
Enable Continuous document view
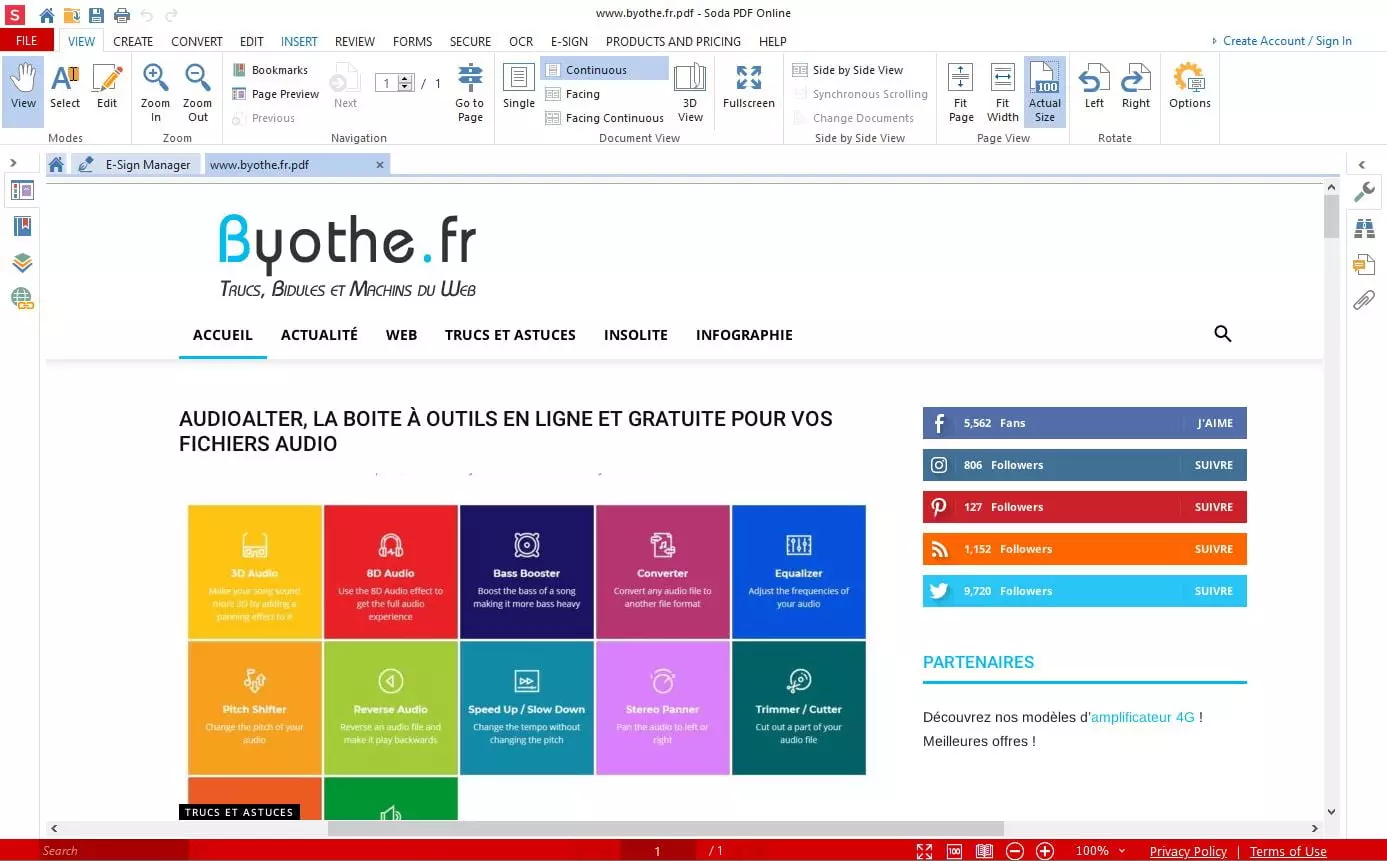(595, 70)
